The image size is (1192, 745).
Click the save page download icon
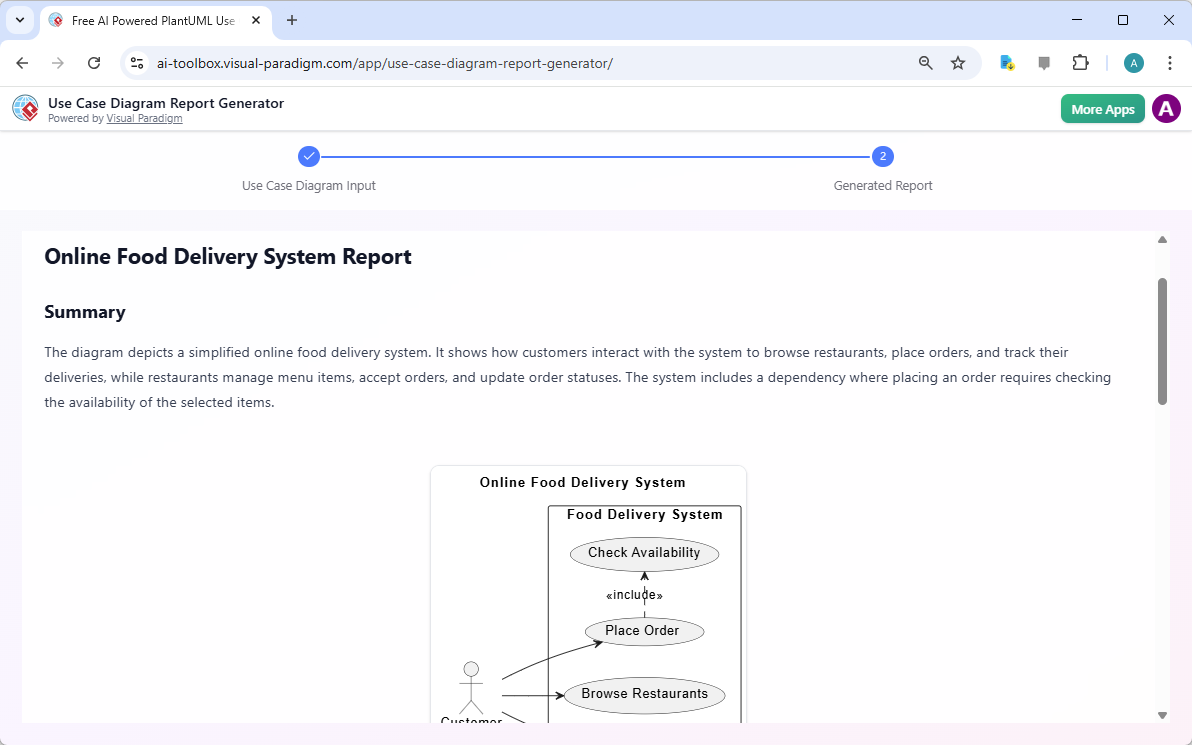[x=1006, y=62]
